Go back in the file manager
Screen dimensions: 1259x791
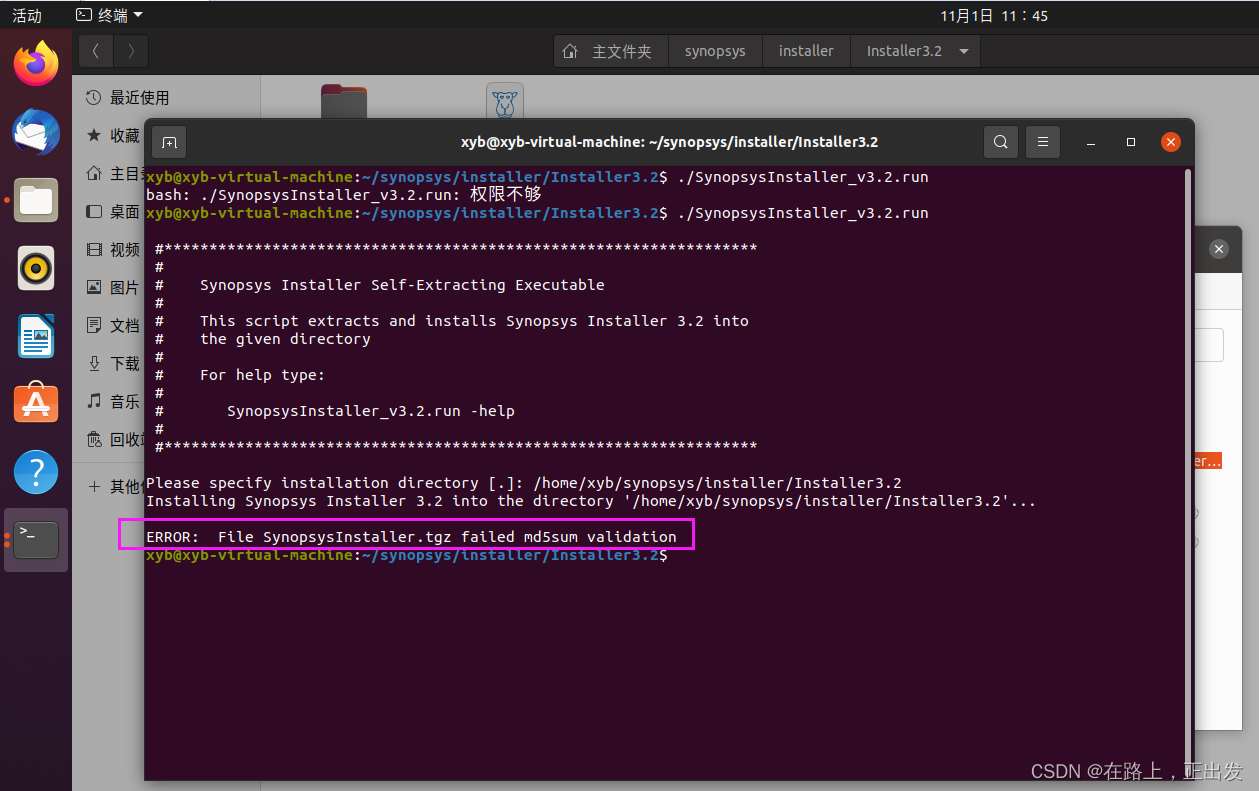click(96, 50)
